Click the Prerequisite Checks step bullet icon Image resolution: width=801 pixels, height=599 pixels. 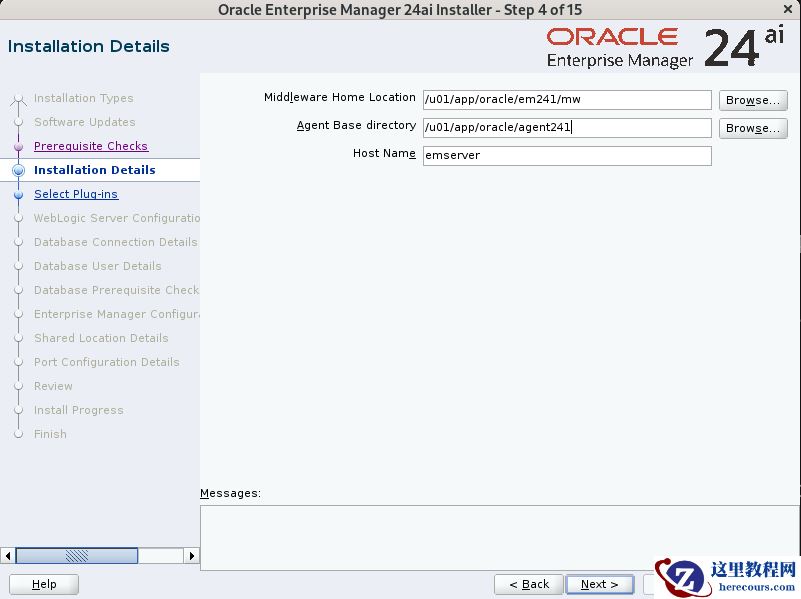pyautogui.click(x=18, y=147)
